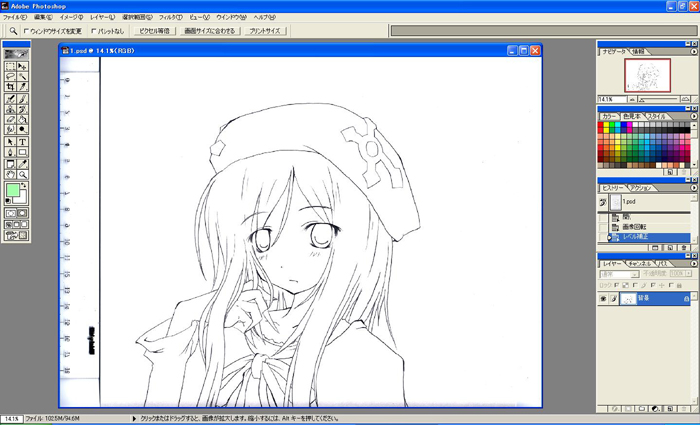
Task: Select the Rectangle shape tool
Action: pos(22,152)
